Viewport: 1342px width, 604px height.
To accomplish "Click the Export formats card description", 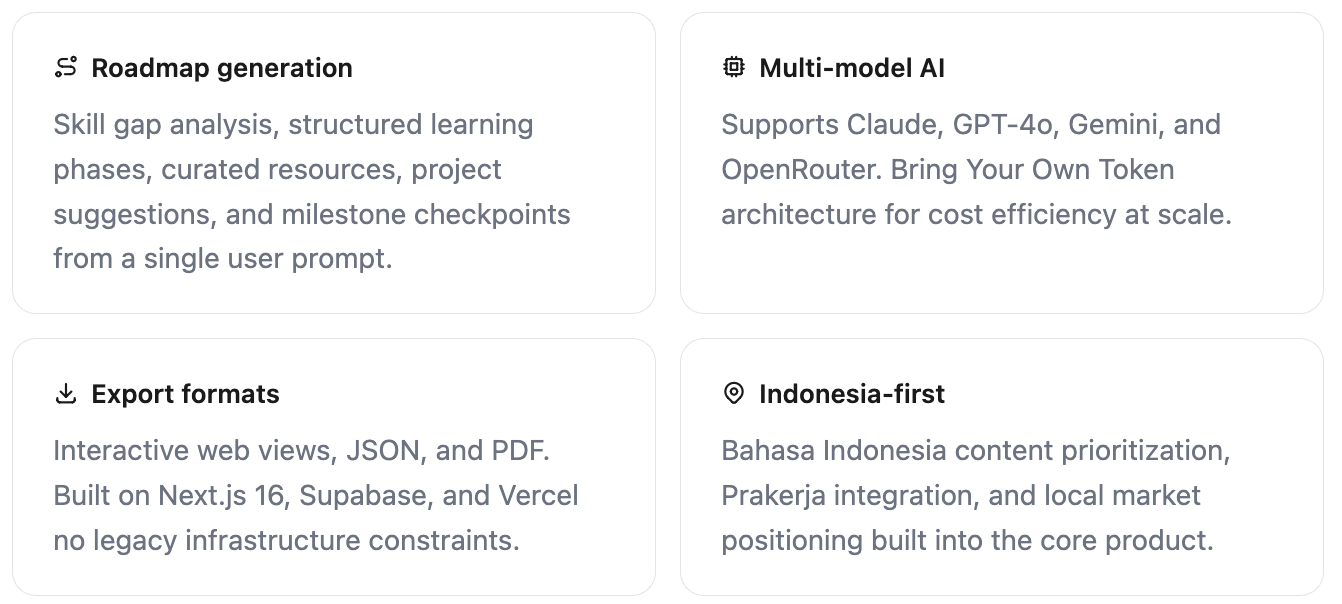I will (316, 496).
